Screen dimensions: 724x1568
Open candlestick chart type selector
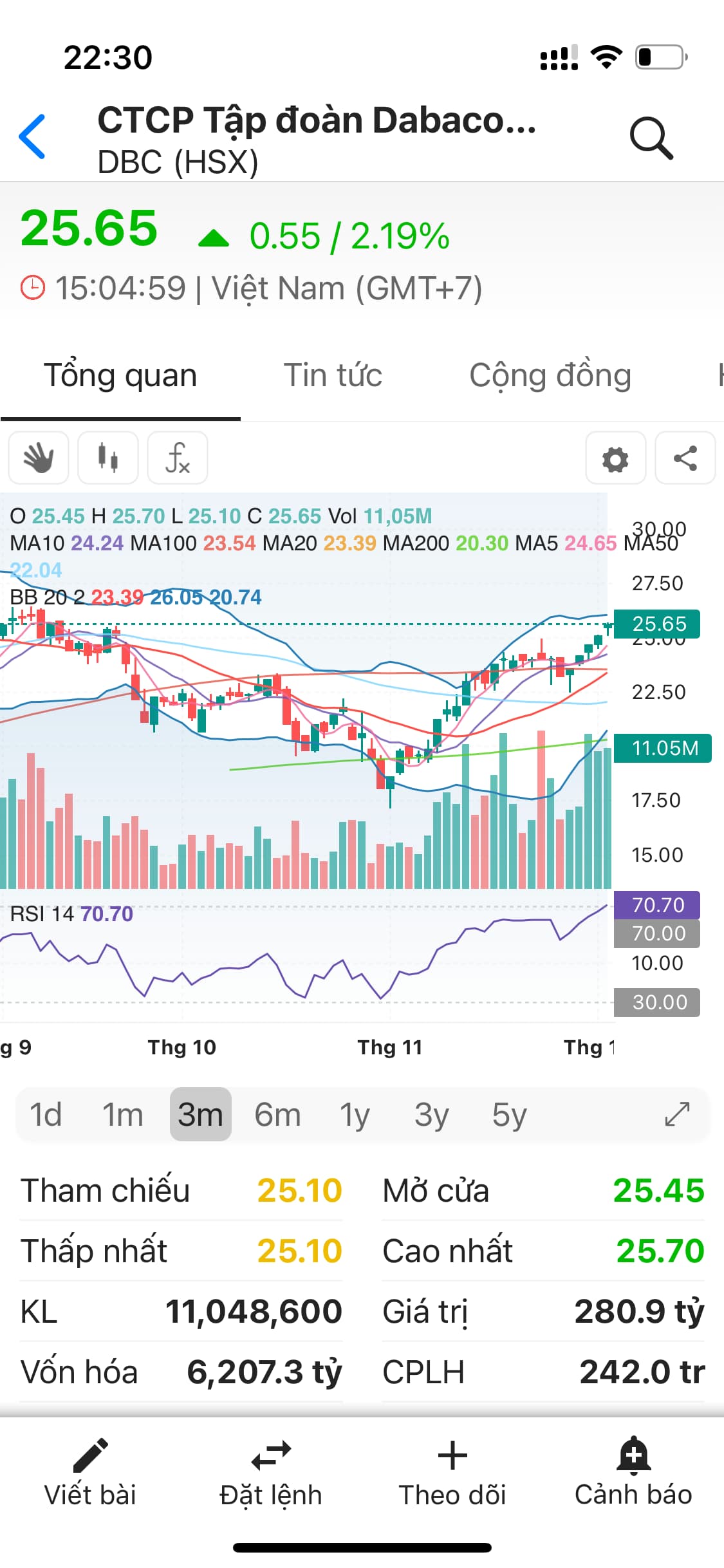pos(108,458)
